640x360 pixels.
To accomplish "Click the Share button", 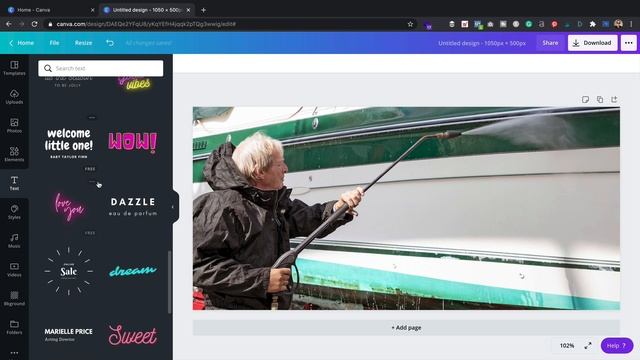I will pos(550,42).
